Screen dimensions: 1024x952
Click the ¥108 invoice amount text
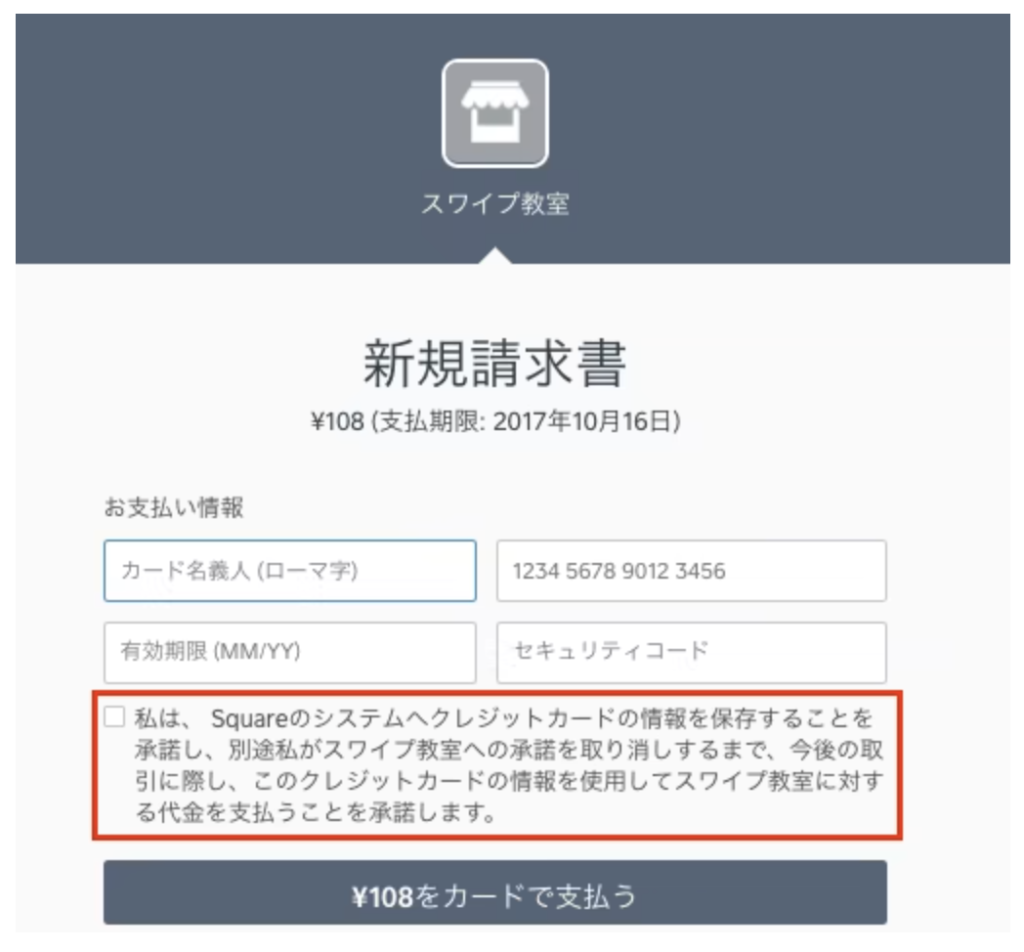[337, 423]
